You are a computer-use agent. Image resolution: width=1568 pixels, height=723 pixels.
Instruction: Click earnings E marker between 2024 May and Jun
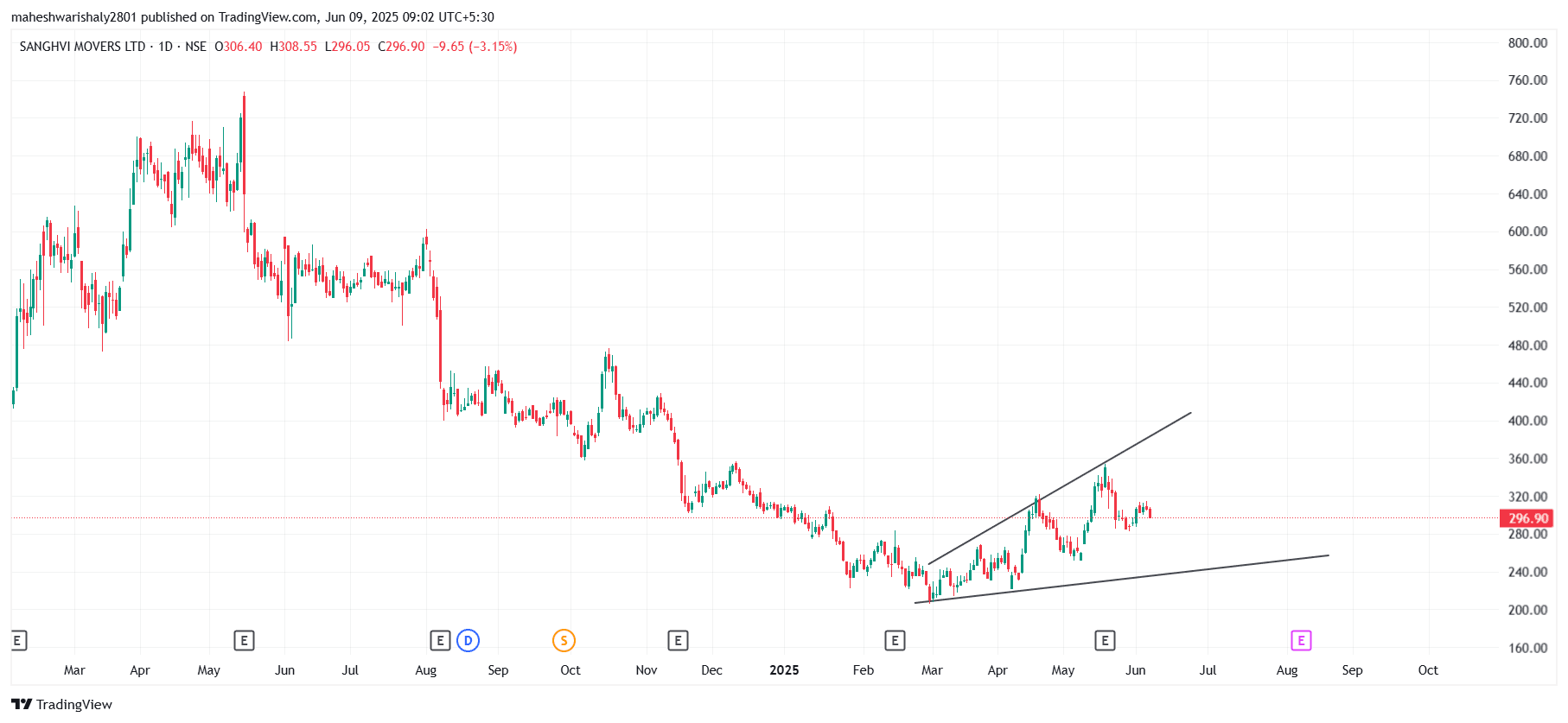click(244, 640)
